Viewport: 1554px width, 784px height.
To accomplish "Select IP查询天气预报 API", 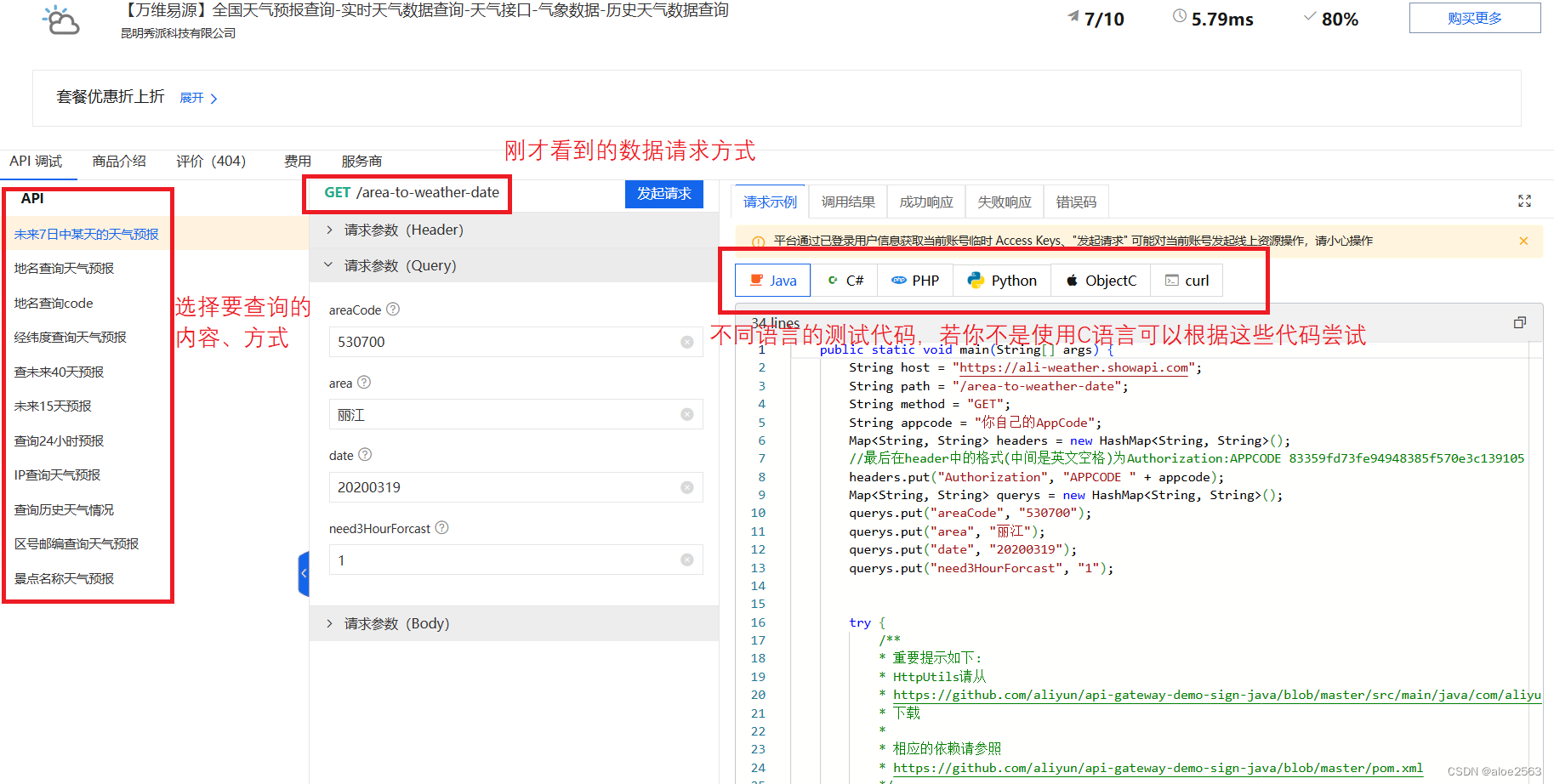I will pos(57,475).
